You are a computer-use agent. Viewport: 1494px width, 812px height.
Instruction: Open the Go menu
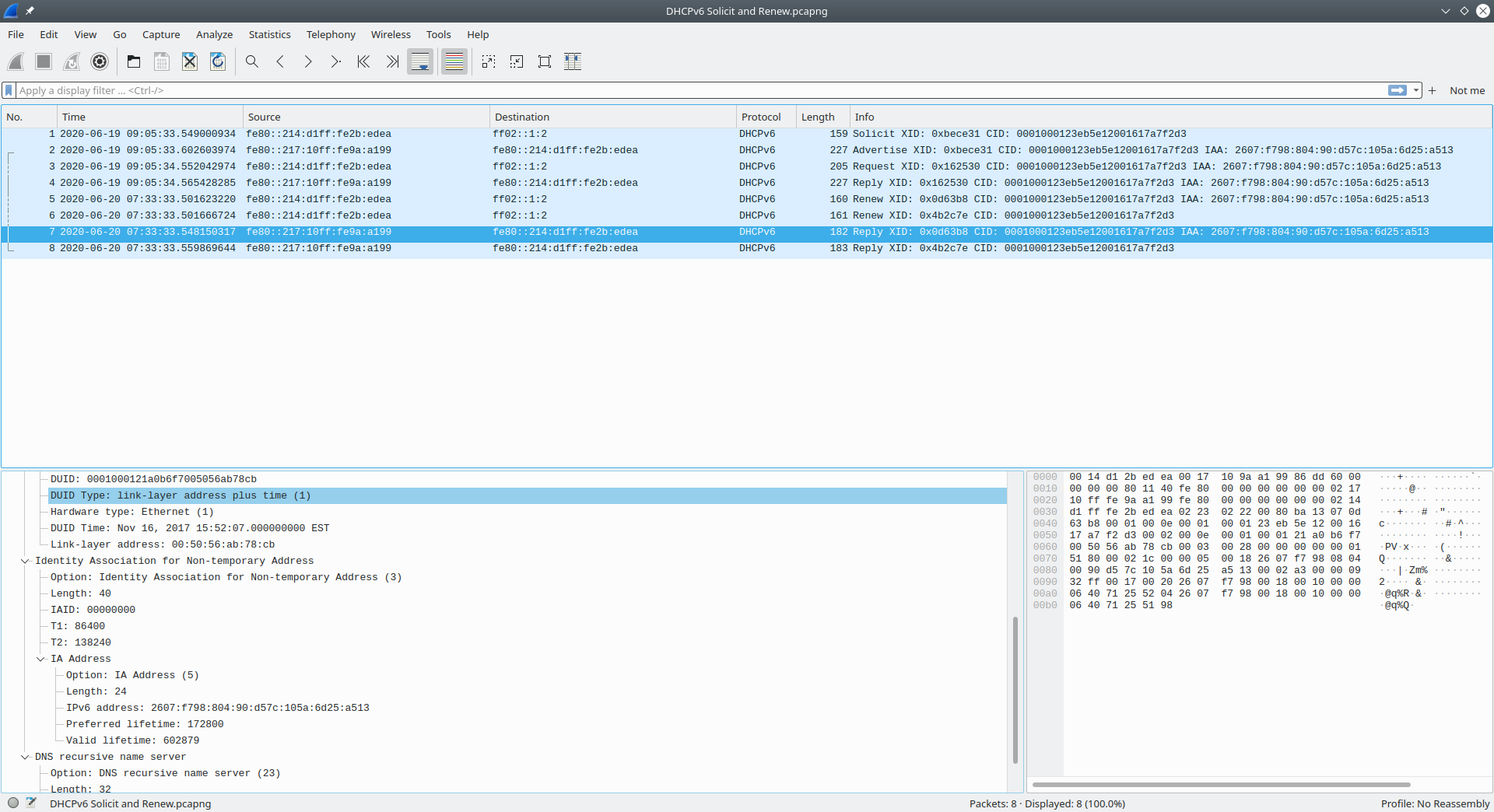[120, 34]
